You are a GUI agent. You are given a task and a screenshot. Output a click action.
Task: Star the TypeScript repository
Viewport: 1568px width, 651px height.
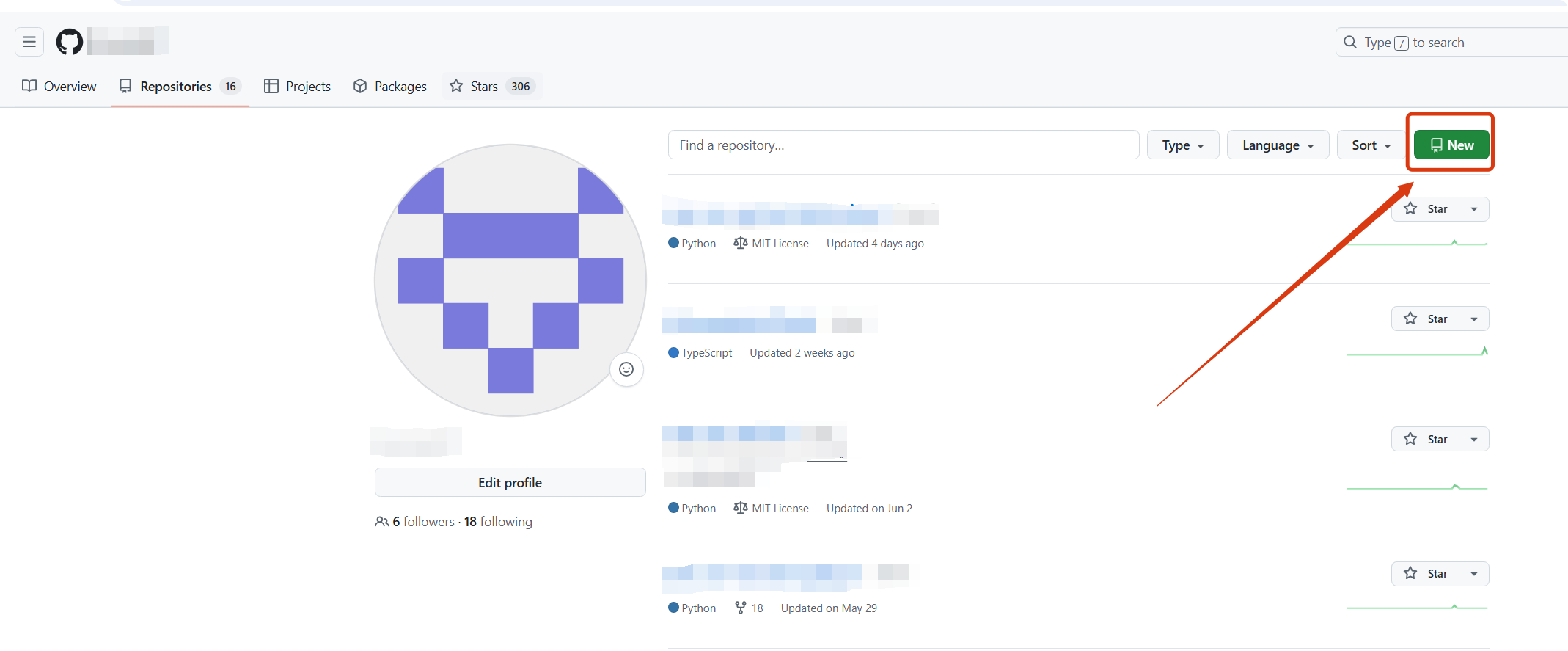[1426, 319]
